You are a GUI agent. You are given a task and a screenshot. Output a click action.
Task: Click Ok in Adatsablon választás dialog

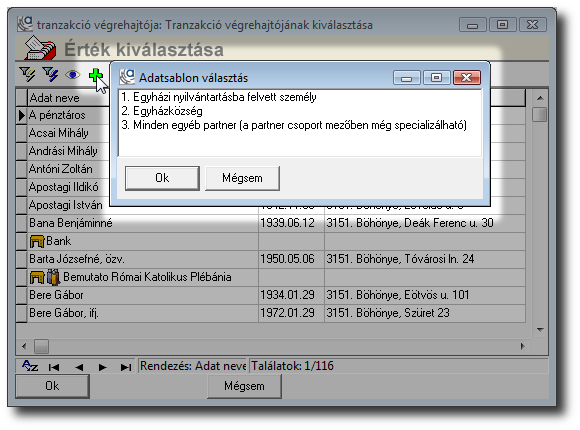click(162, 178)
